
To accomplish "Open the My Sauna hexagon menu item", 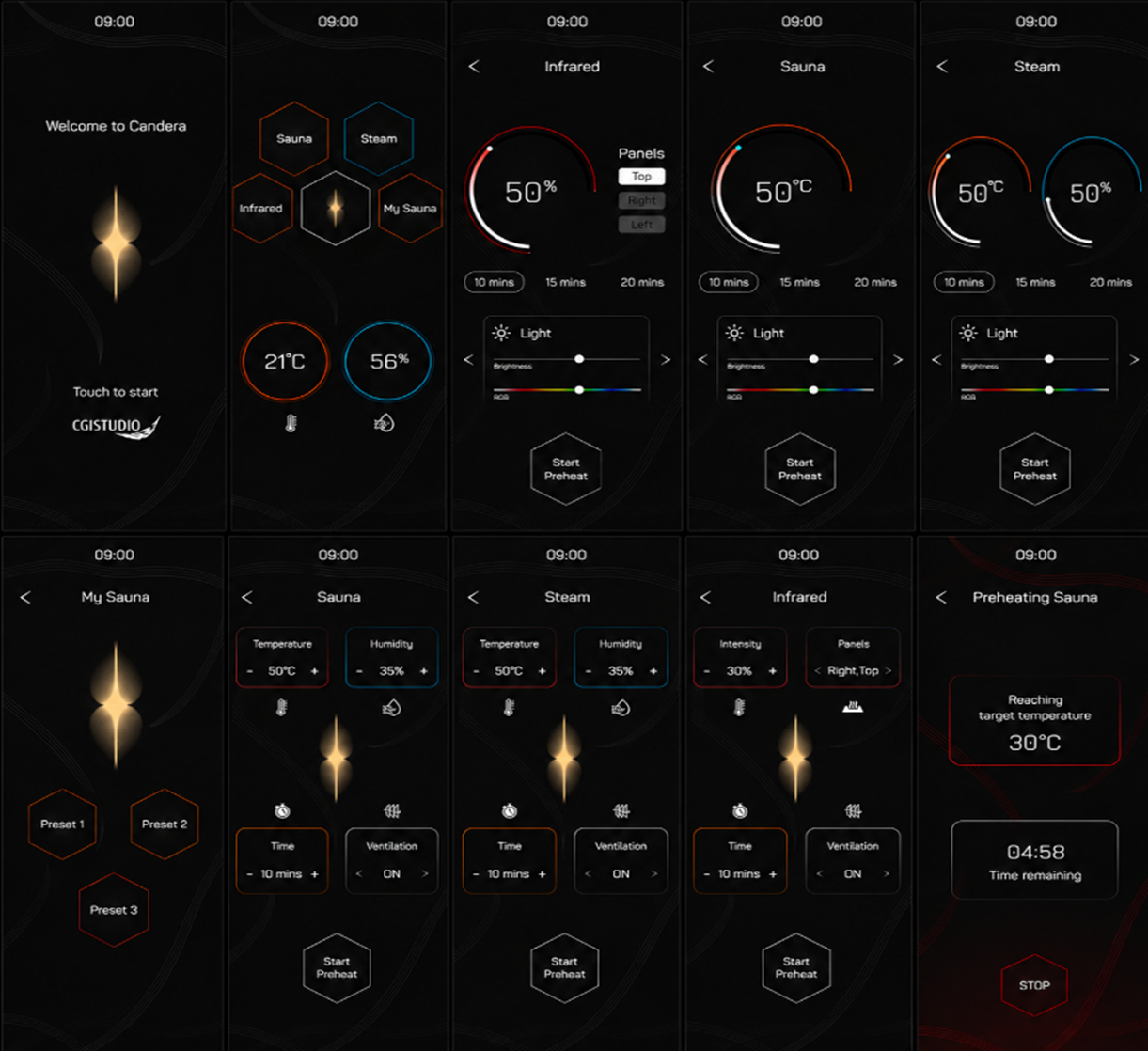I will pyautogui.click(x=412, y=209).
